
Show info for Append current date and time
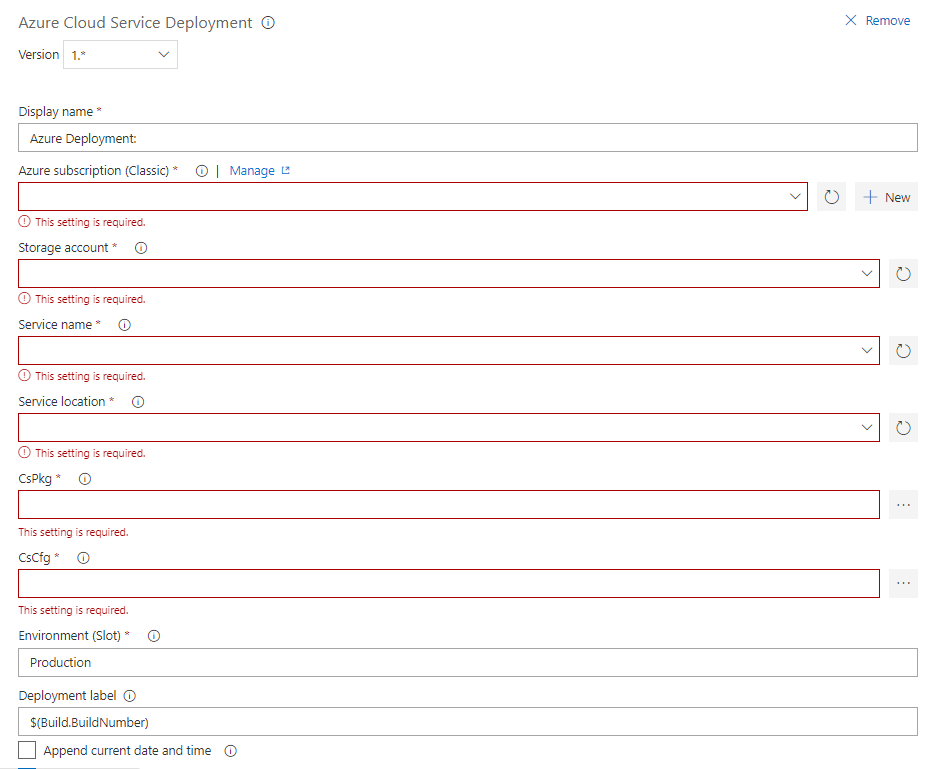[230, 751]
